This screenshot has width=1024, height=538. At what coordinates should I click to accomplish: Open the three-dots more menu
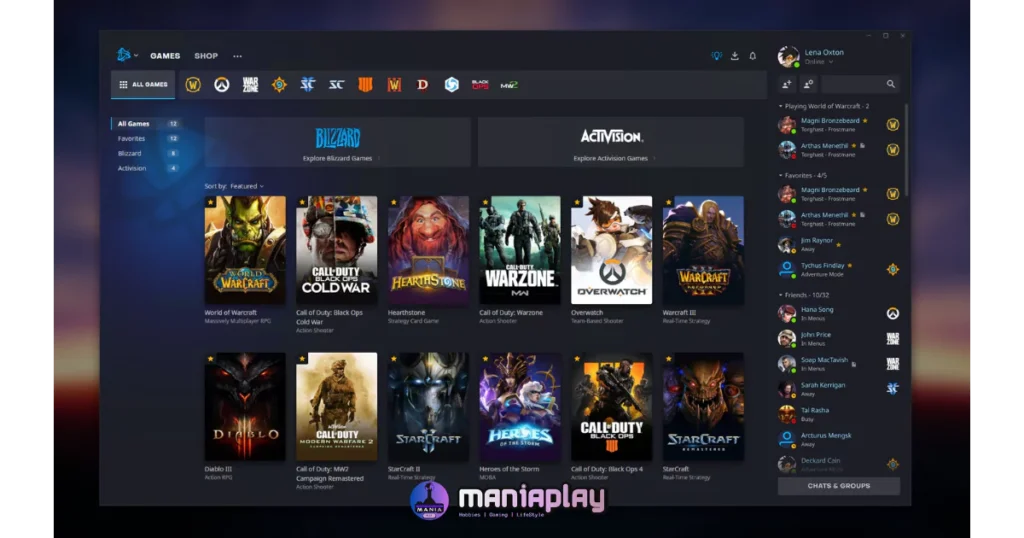click(238, 56)
